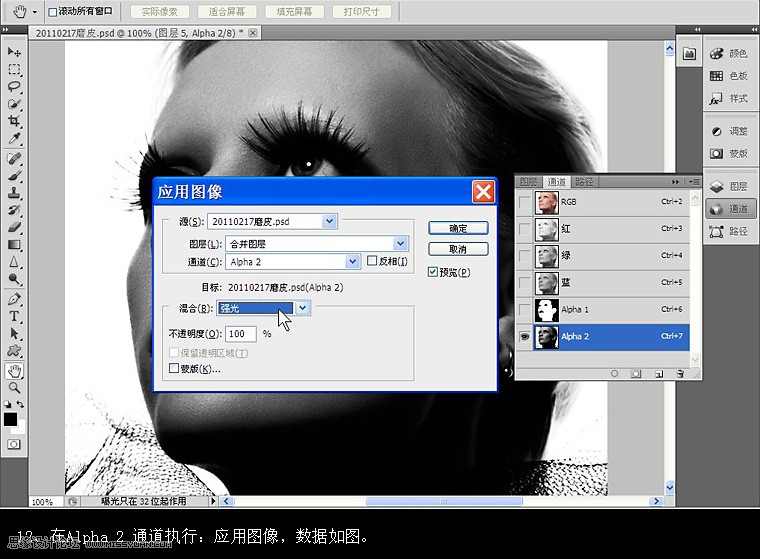The height and width of the screenshot is (559, 760).
Task: Click the Fill Screen (填充屏幕) button
Action: 294,12
